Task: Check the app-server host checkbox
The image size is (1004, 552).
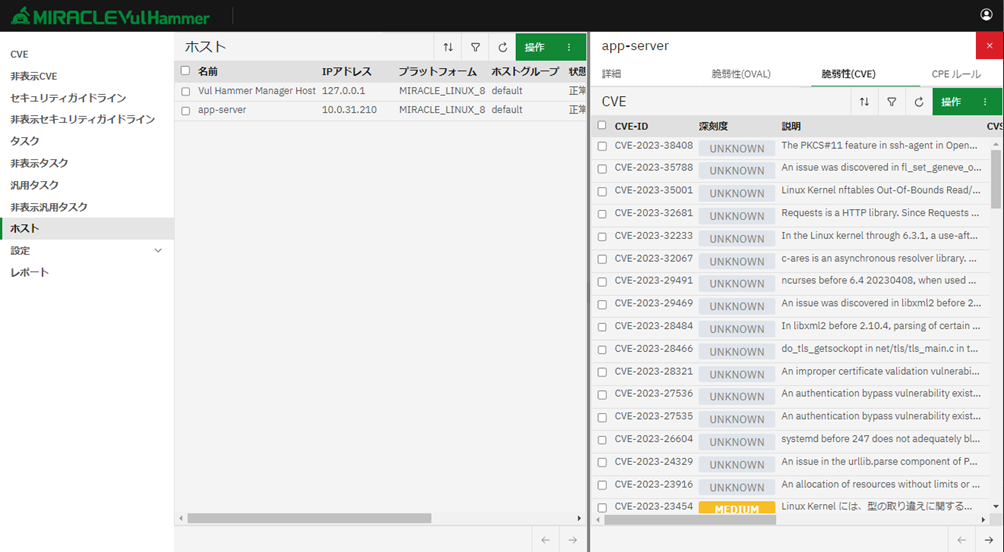Action: (186, 110)
